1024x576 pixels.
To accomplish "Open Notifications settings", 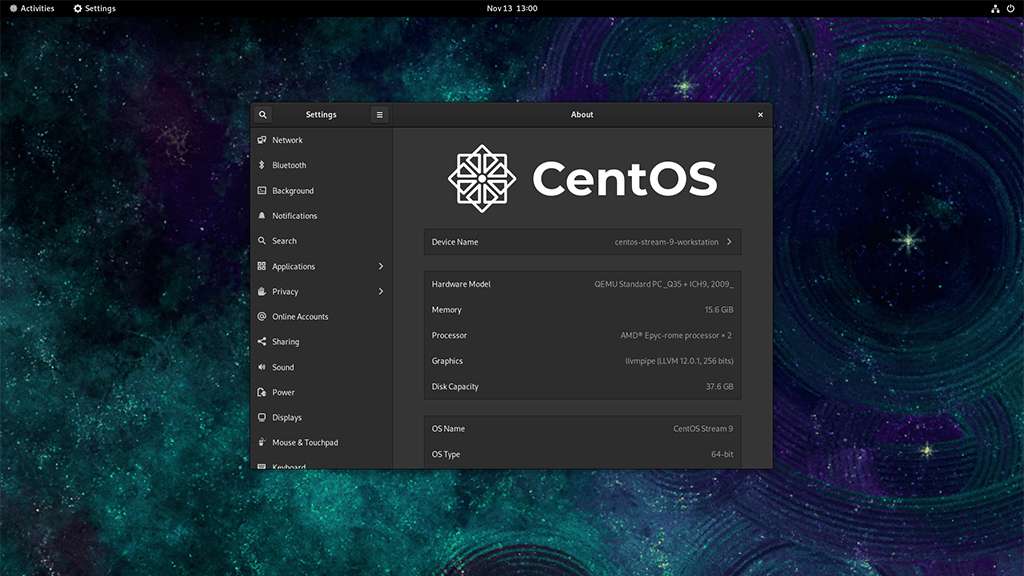I will [x=321, y=216].
